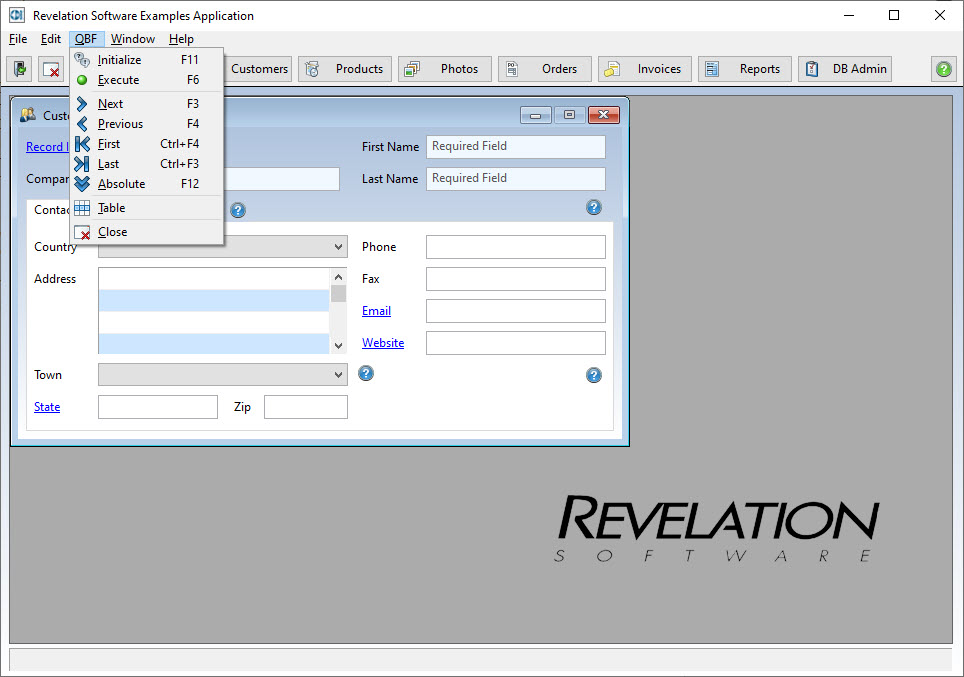Open the Photos toolbar button
The height and width of the screenshot is (677, 964).
(x=445, y=69)
